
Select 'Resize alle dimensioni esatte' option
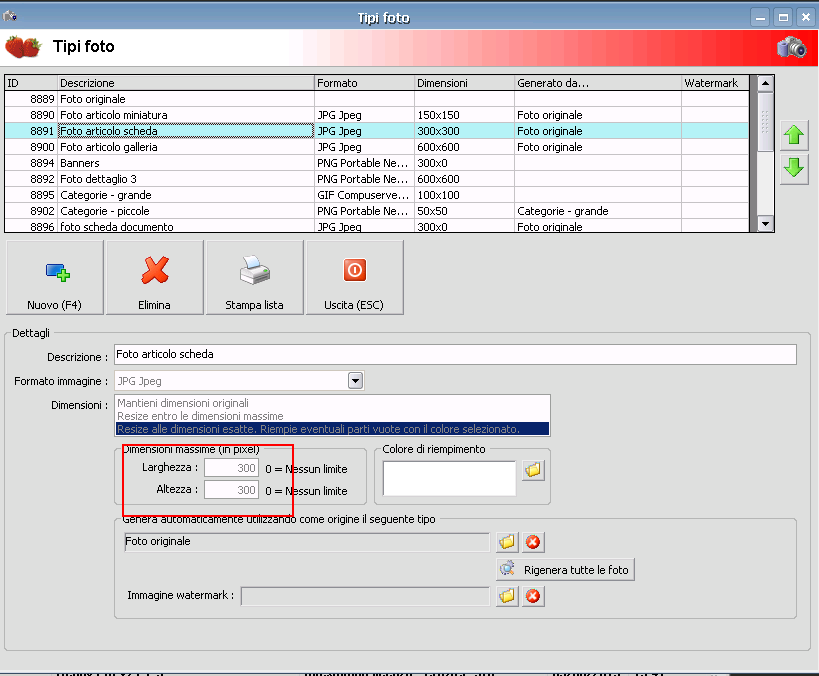pos(332,429)
